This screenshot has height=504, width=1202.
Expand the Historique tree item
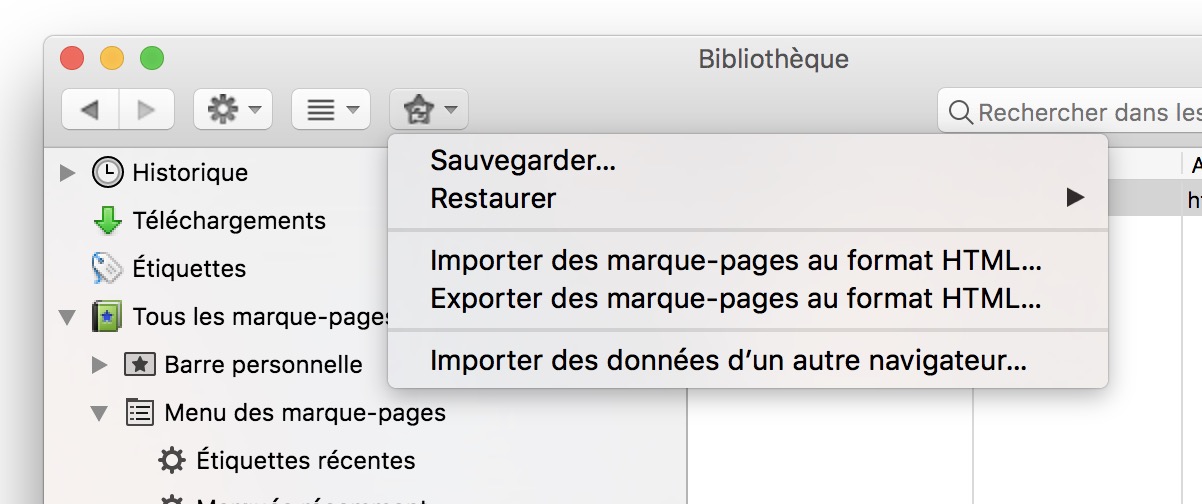click(x=68, y=173)
